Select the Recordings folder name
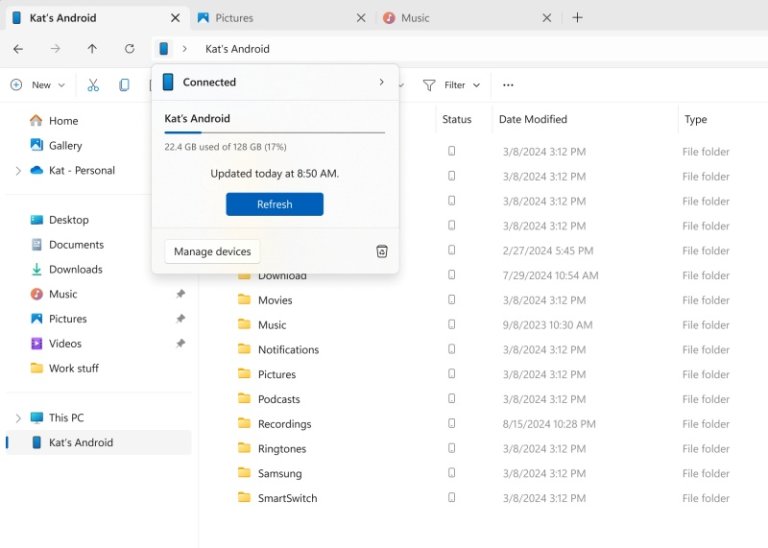 point(285,424)
